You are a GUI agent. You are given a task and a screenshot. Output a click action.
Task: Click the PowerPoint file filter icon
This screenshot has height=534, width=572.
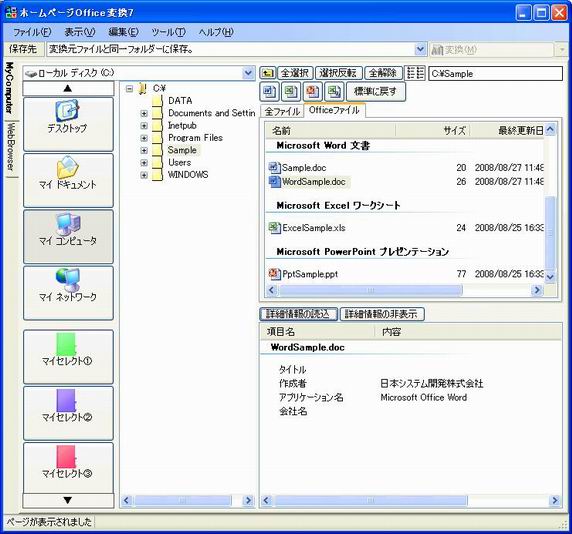tap(312, 92)
